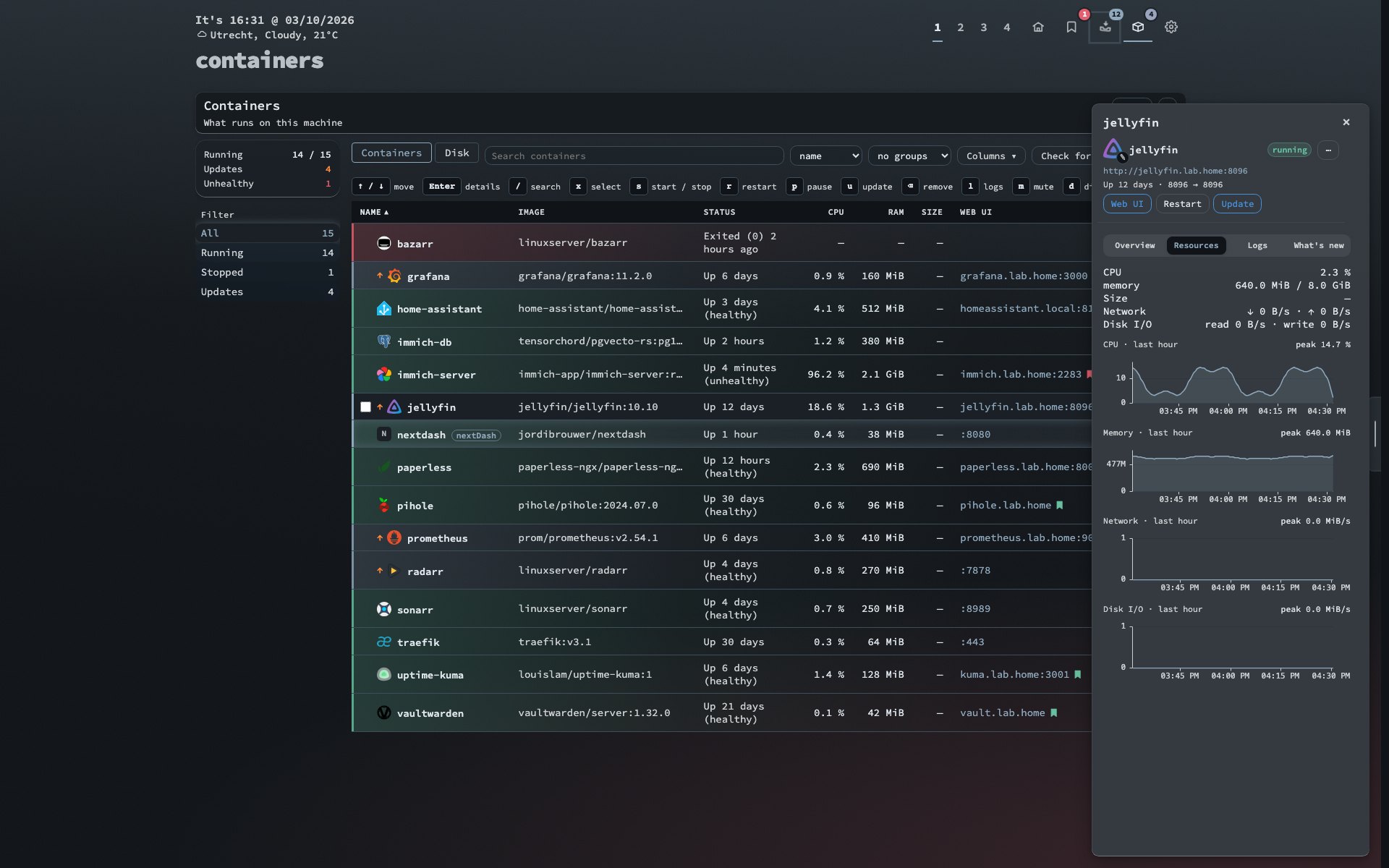Click the immich-server colorful flower icon

coord(384,374)
